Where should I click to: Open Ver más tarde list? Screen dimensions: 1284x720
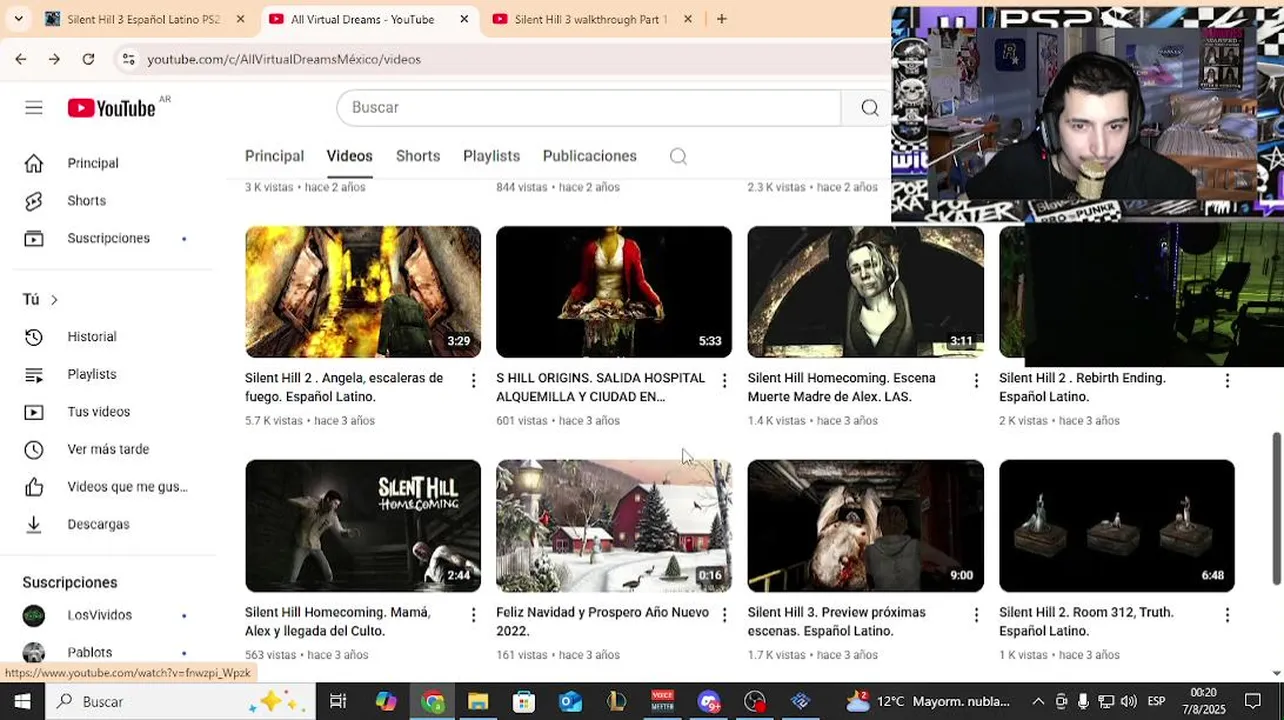(108, 449)
